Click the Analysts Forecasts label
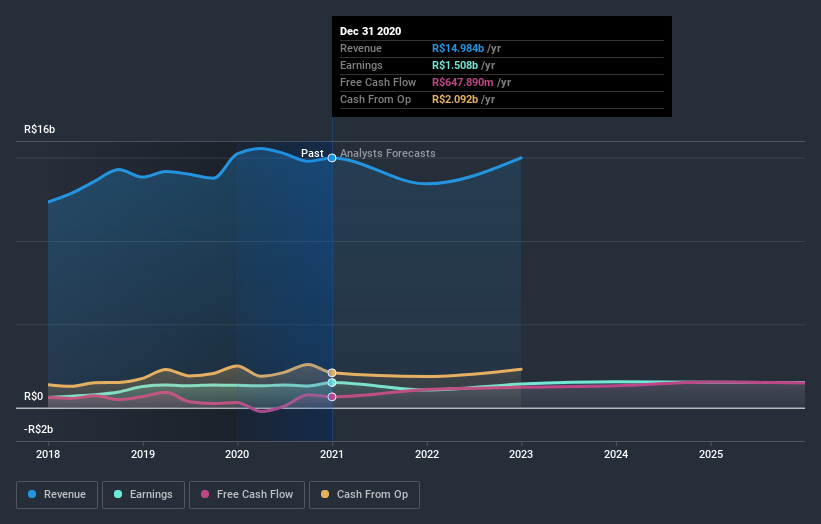 pyautogui.click(x=388, y=153)
